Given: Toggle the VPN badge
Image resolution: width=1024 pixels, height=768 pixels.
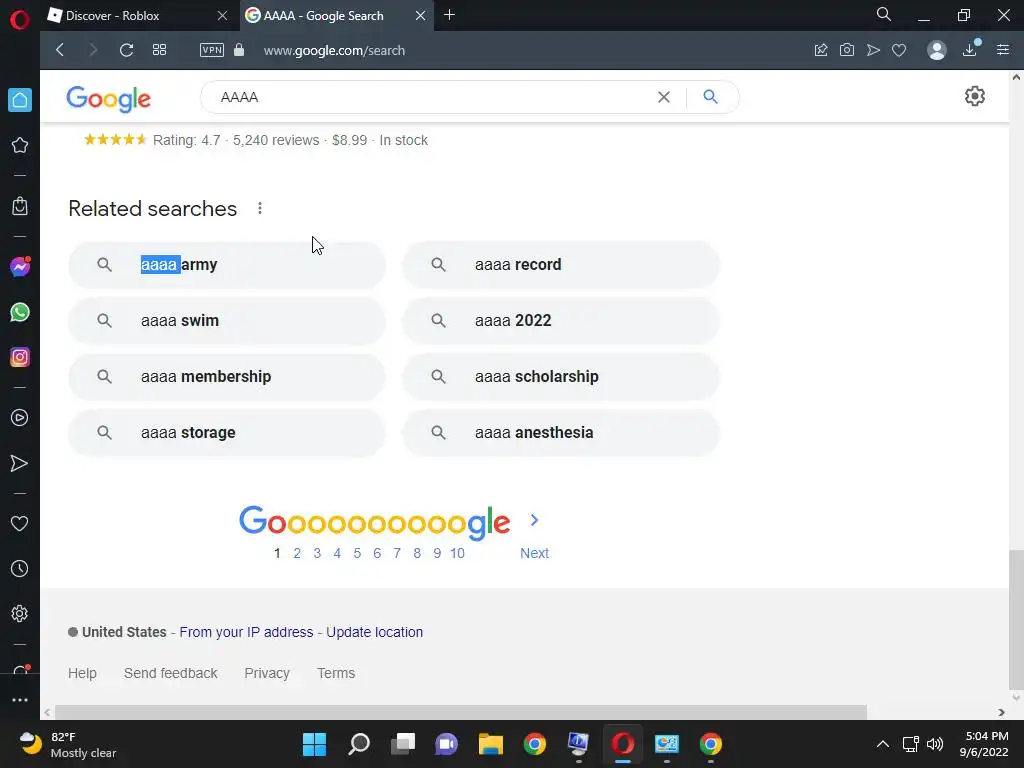Looking at the screenshot, I should pos(212,50).
